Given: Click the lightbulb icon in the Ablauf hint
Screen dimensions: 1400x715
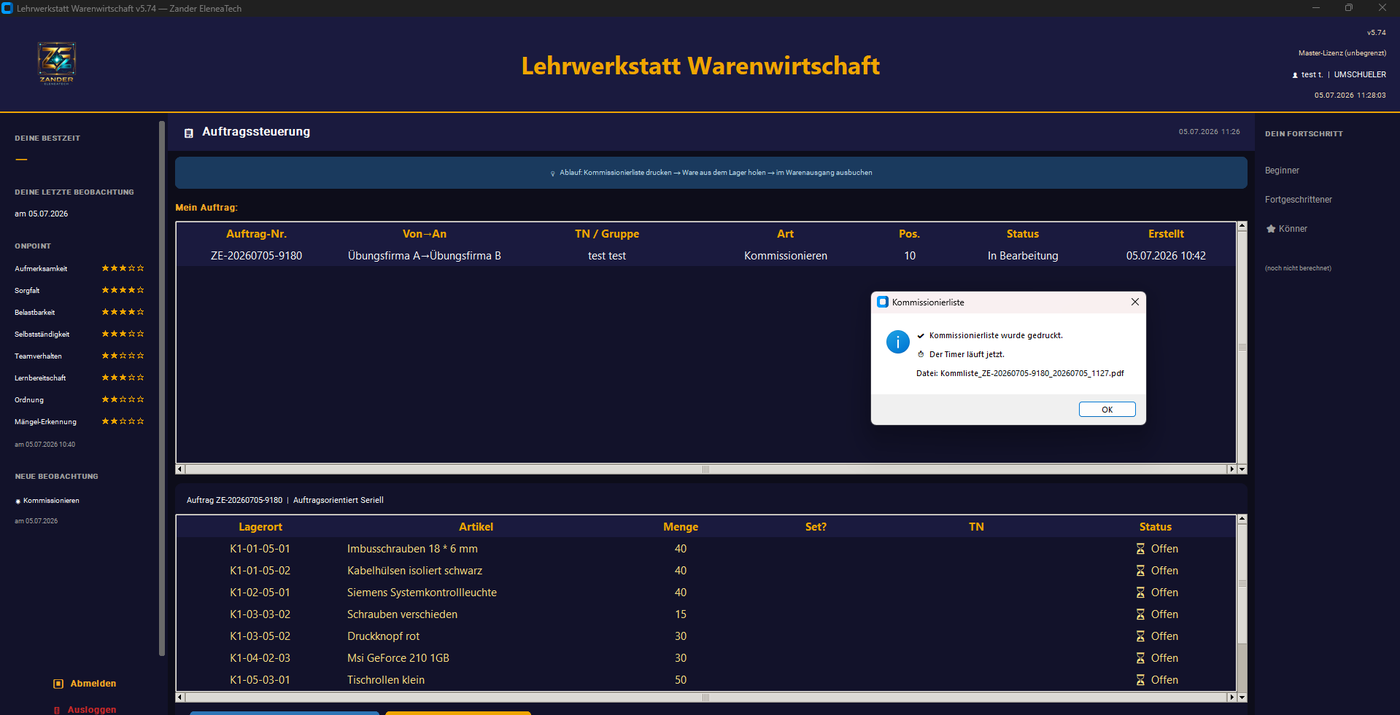Looking at the screenshot, I should pyautogui.click(x=553, y=173).
